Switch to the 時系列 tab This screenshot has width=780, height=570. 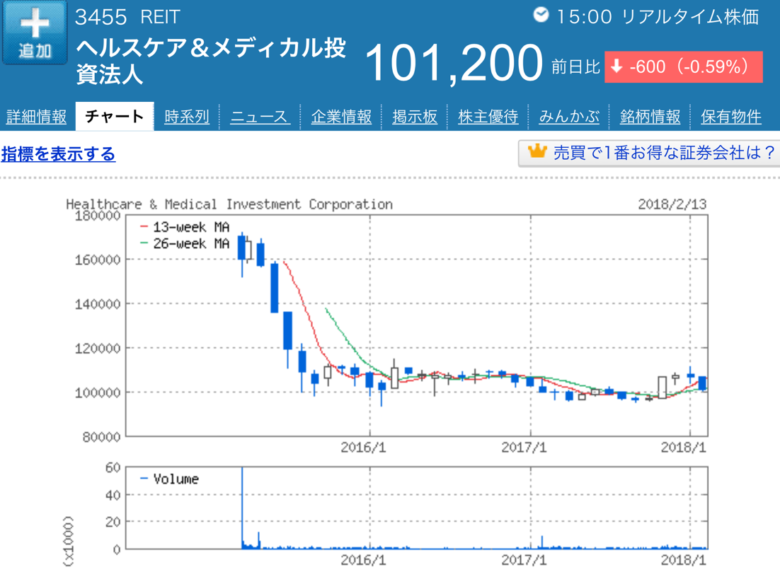click(187, 117)
